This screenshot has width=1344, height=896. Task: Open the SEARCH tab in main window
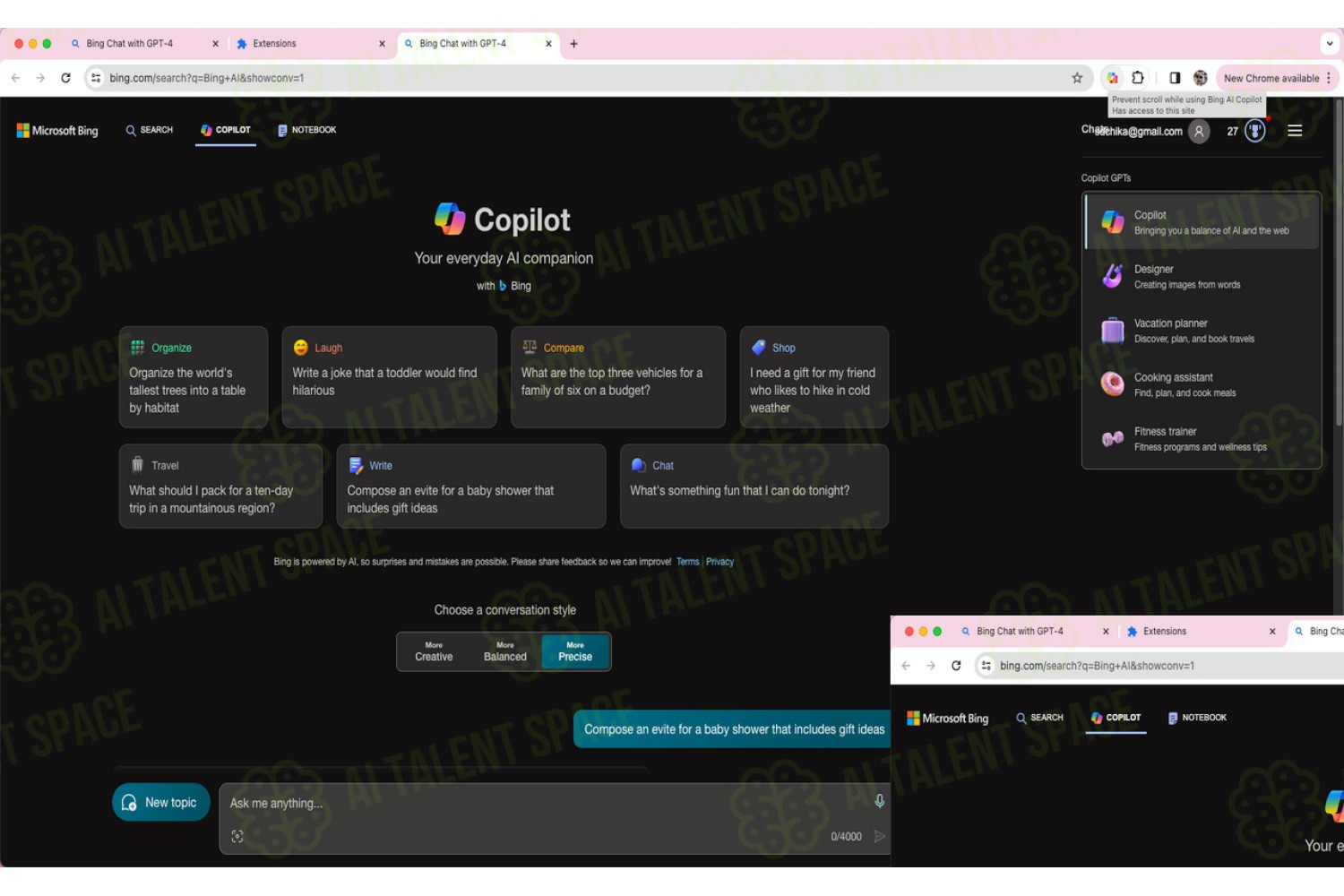[150, 130]
